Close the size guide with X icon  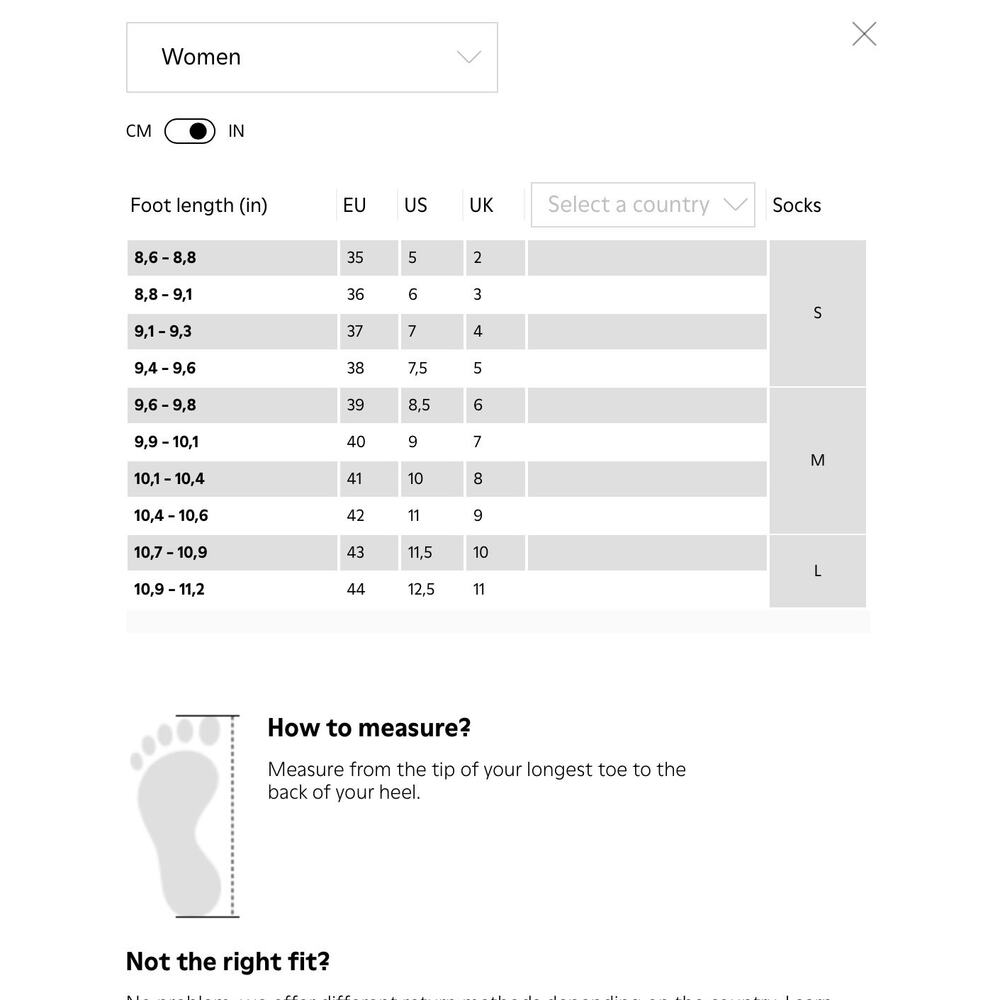[x=864, y=34]
